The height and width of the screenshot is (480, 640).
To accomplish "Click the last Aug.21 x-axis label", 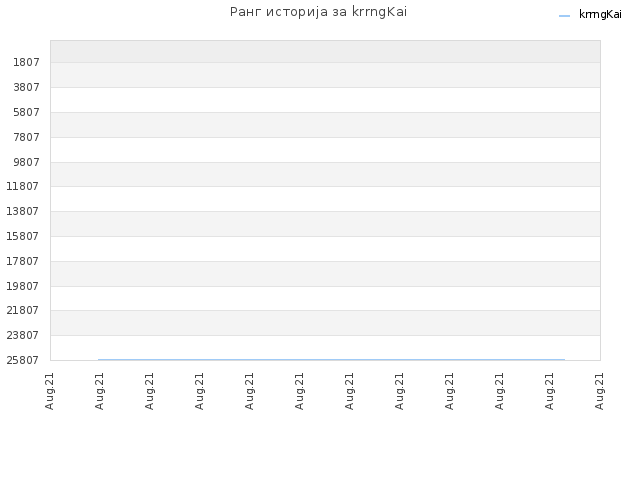I will point(599,391).
